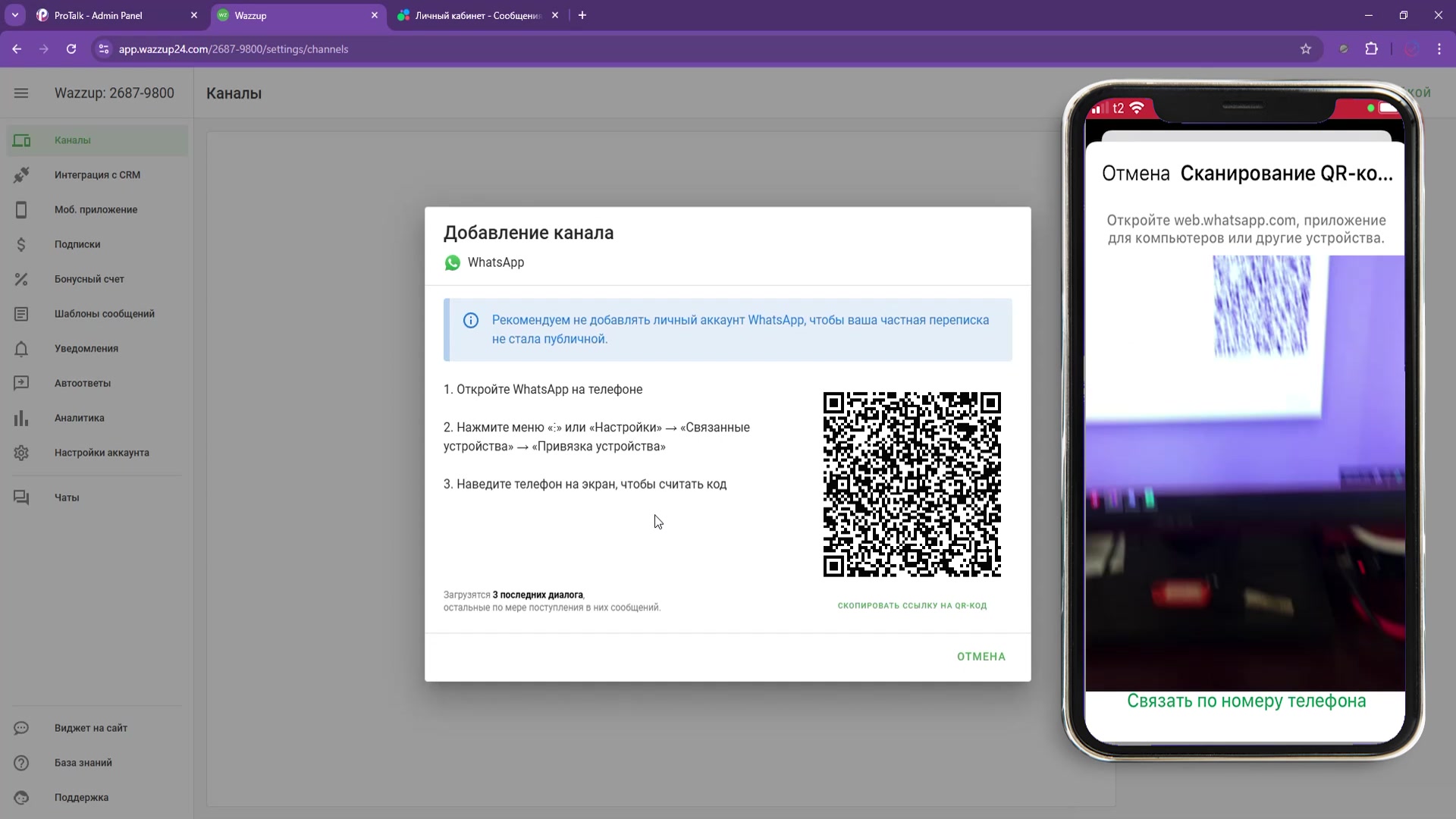The image size is (1456, 819).
Task: Reload the page in the browser
Action: tap(71, 49)
